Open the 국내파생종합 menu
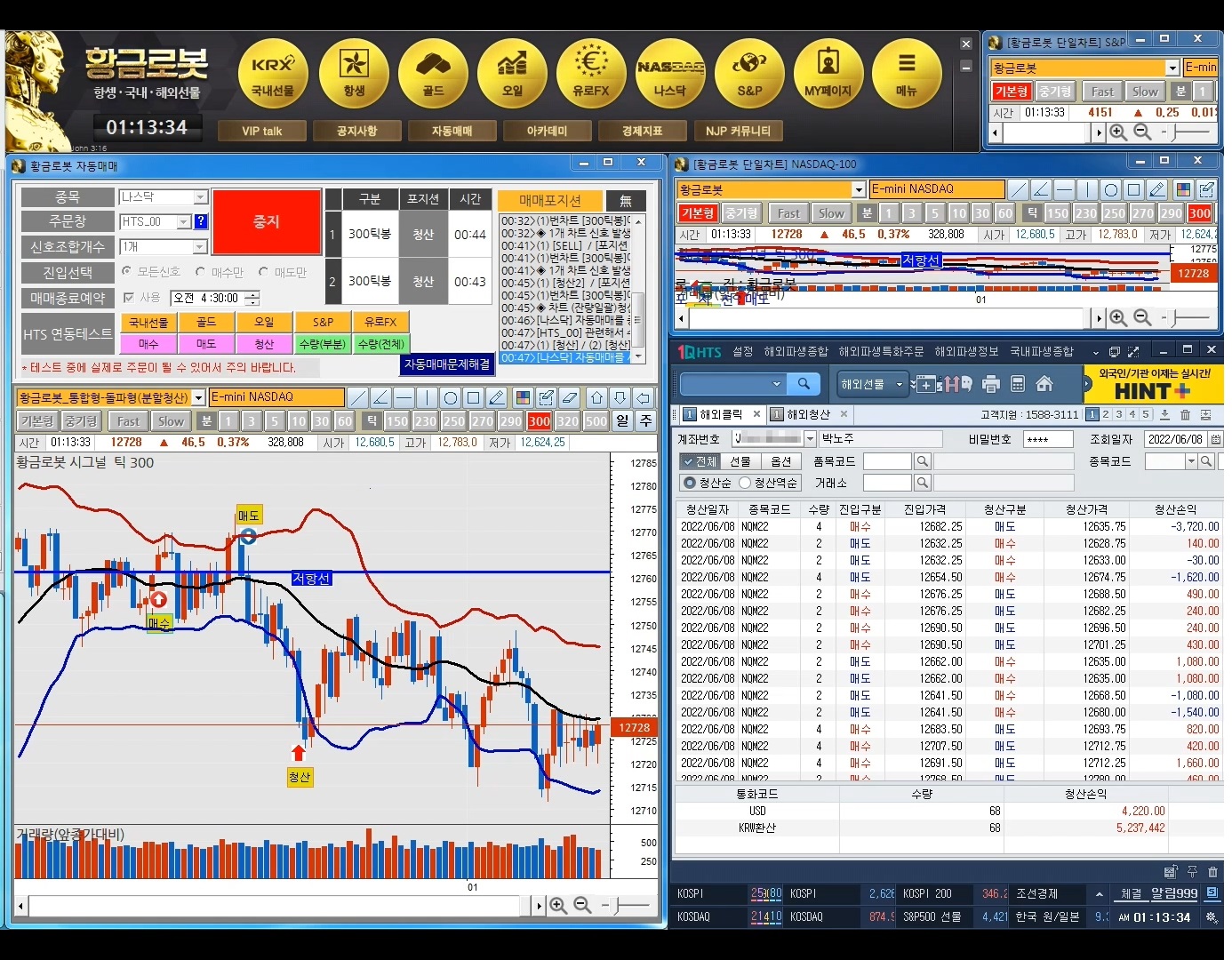Viewport: 1232px width, 960px height. click(x=1042, y=352)
